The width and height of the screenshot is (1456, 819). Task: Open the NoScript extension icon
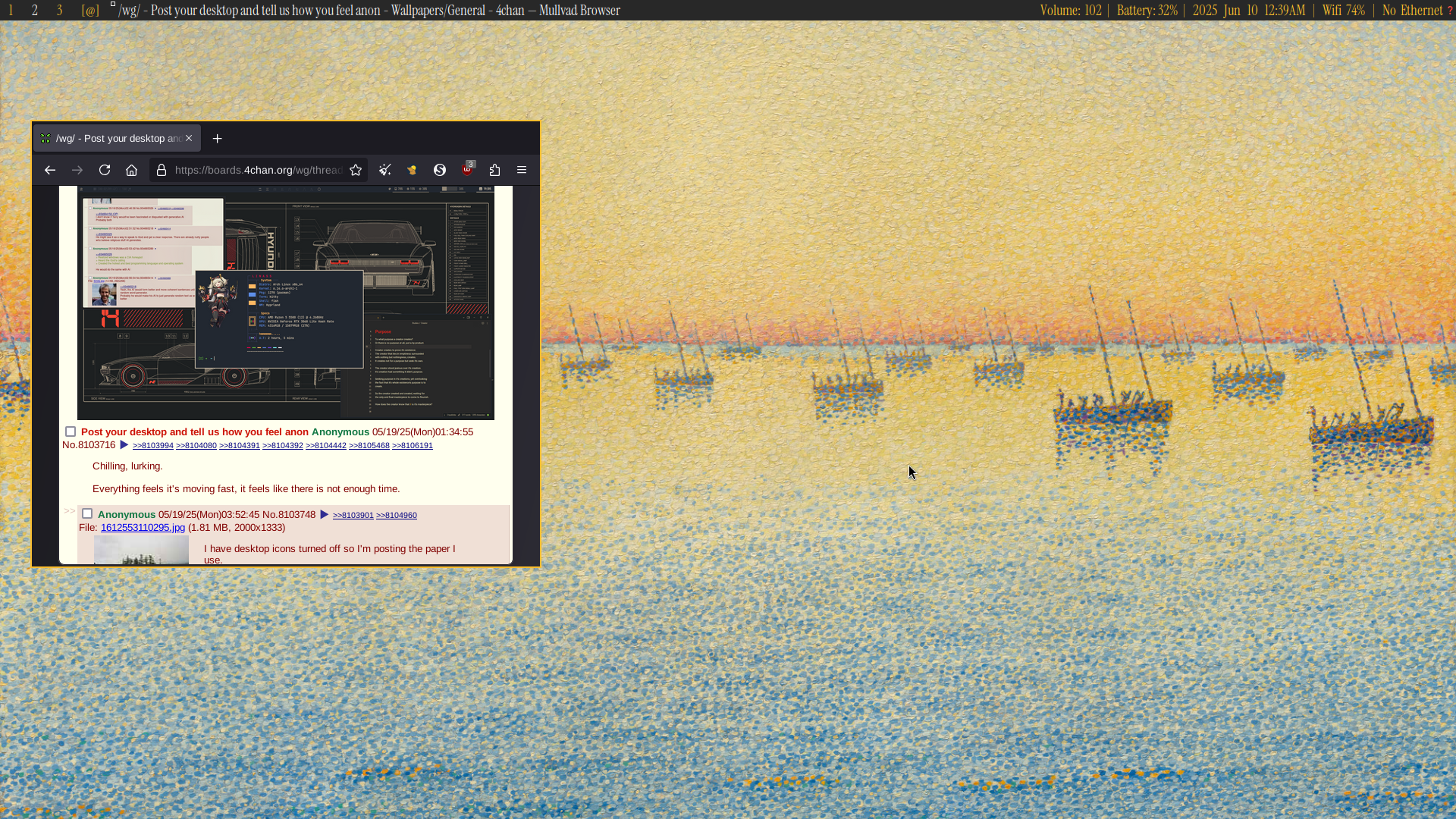tap(440, 170)
